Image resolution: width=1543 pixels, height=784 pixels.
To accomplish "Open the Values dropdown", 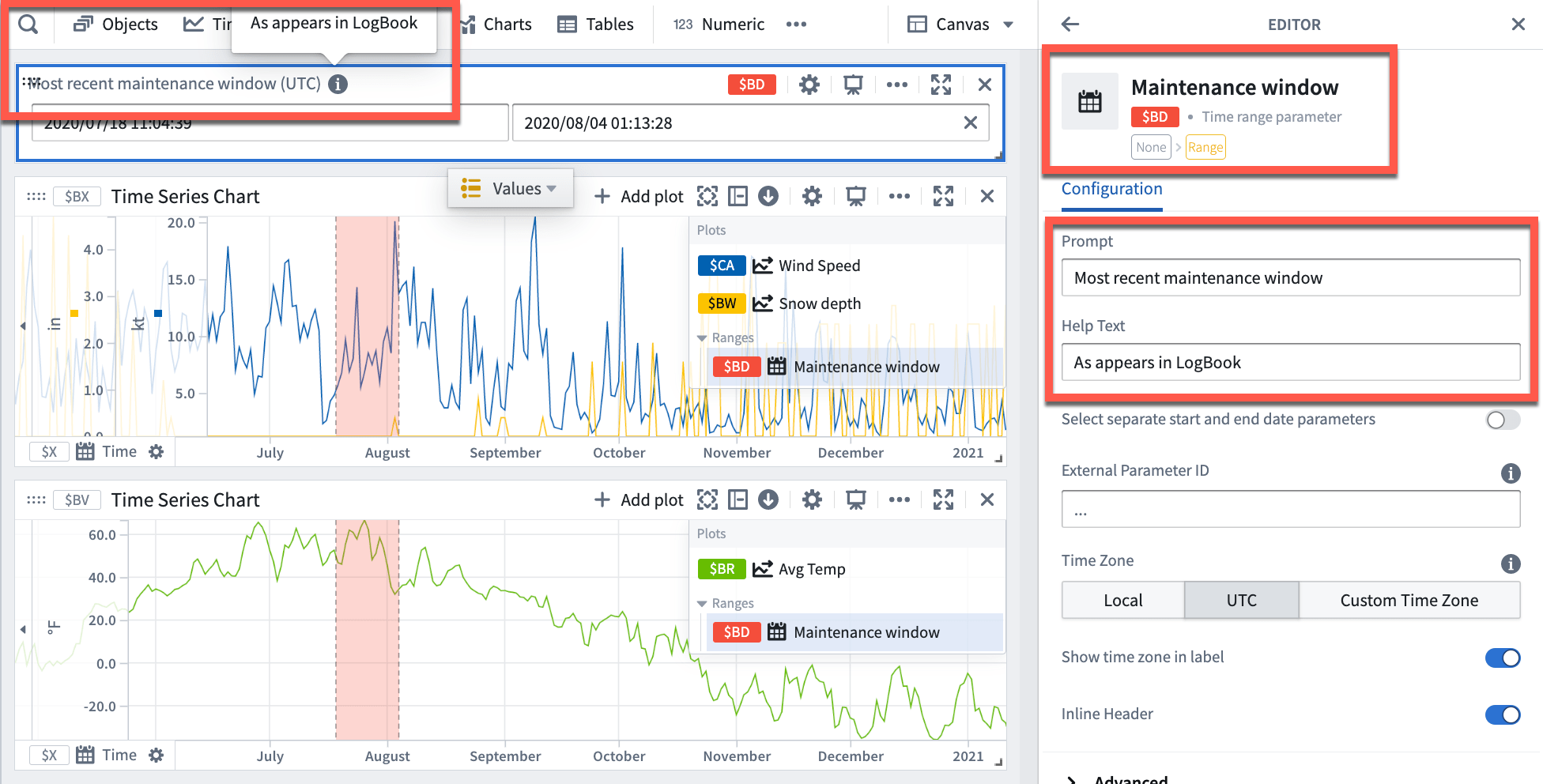I will [510, 188].
